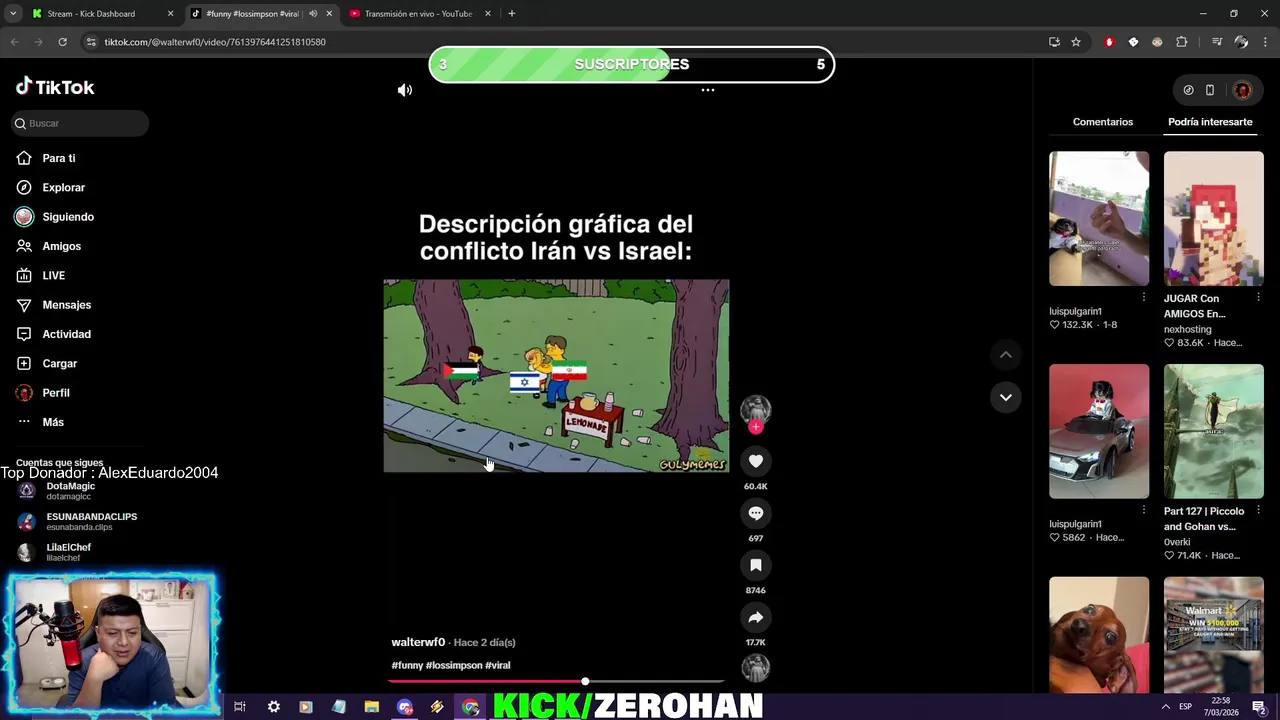The height and width of the screenshot is (720, 1280).
Task: Open a new browser tab
Action: click(x=511, y=14)
